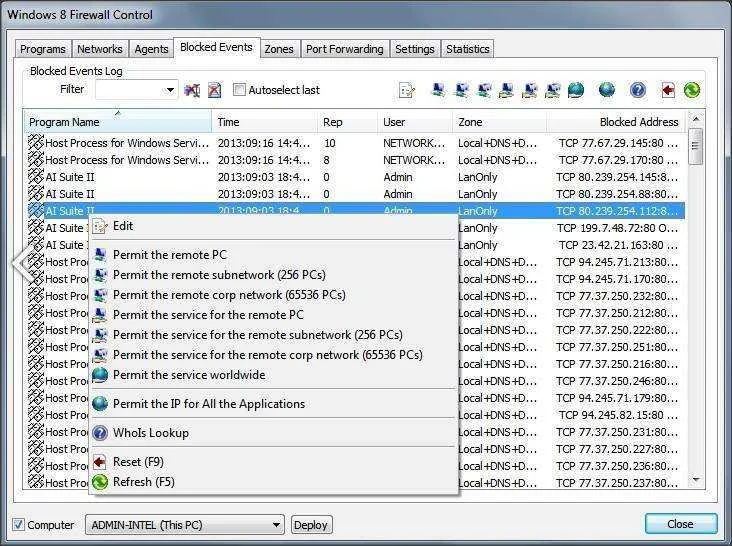Choose Refresh (F5) from the context menu
The width and height of the screenshot is (732, 546).
[273, 482]
